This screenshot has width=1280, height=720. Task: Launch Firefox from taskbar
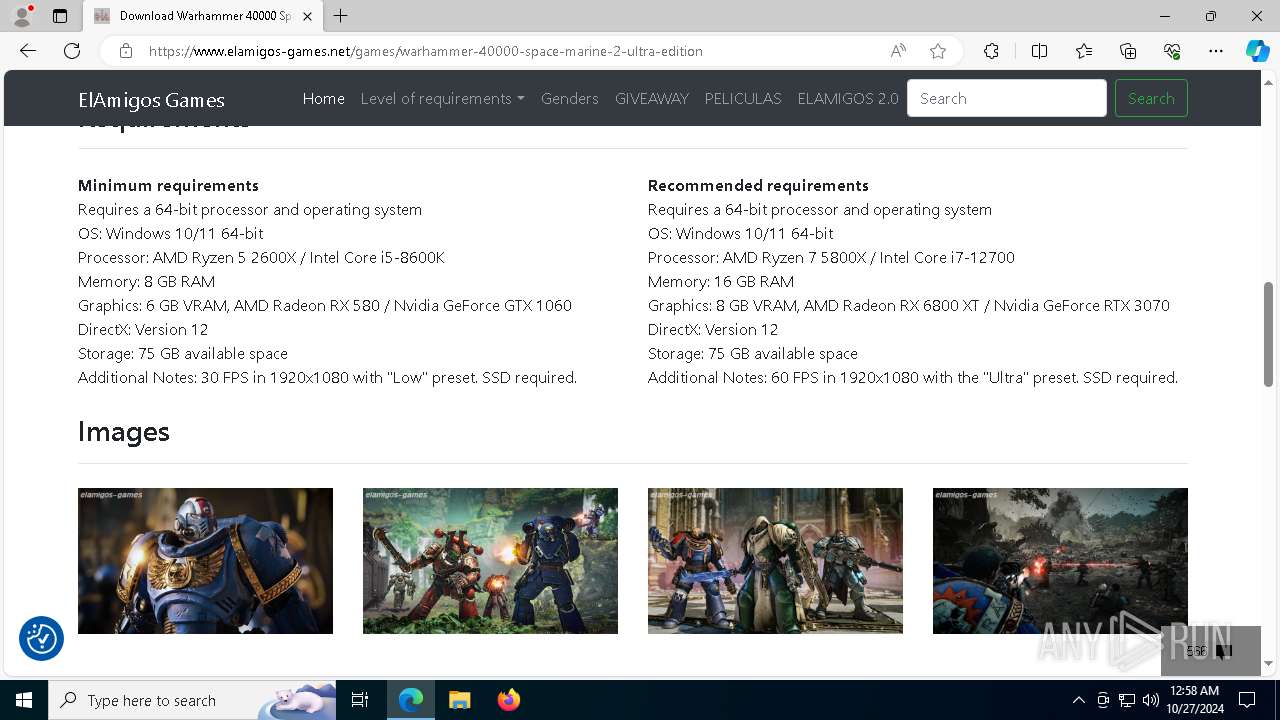pyautogui.click(x=508, y=700)
